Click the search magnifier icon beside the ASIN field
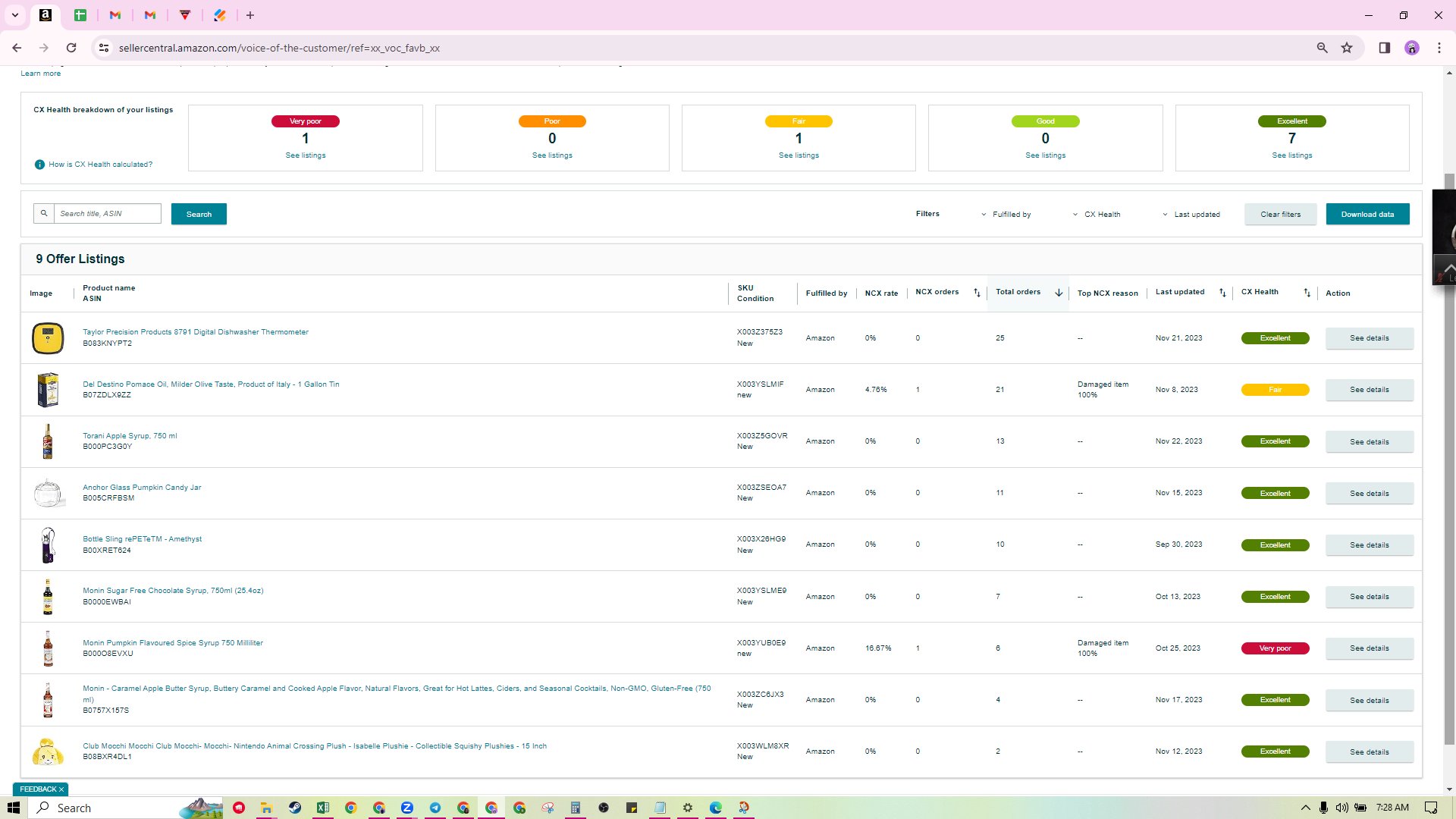Image resolution: width=1456 pixels, height=819 pixels. point(44,214)
